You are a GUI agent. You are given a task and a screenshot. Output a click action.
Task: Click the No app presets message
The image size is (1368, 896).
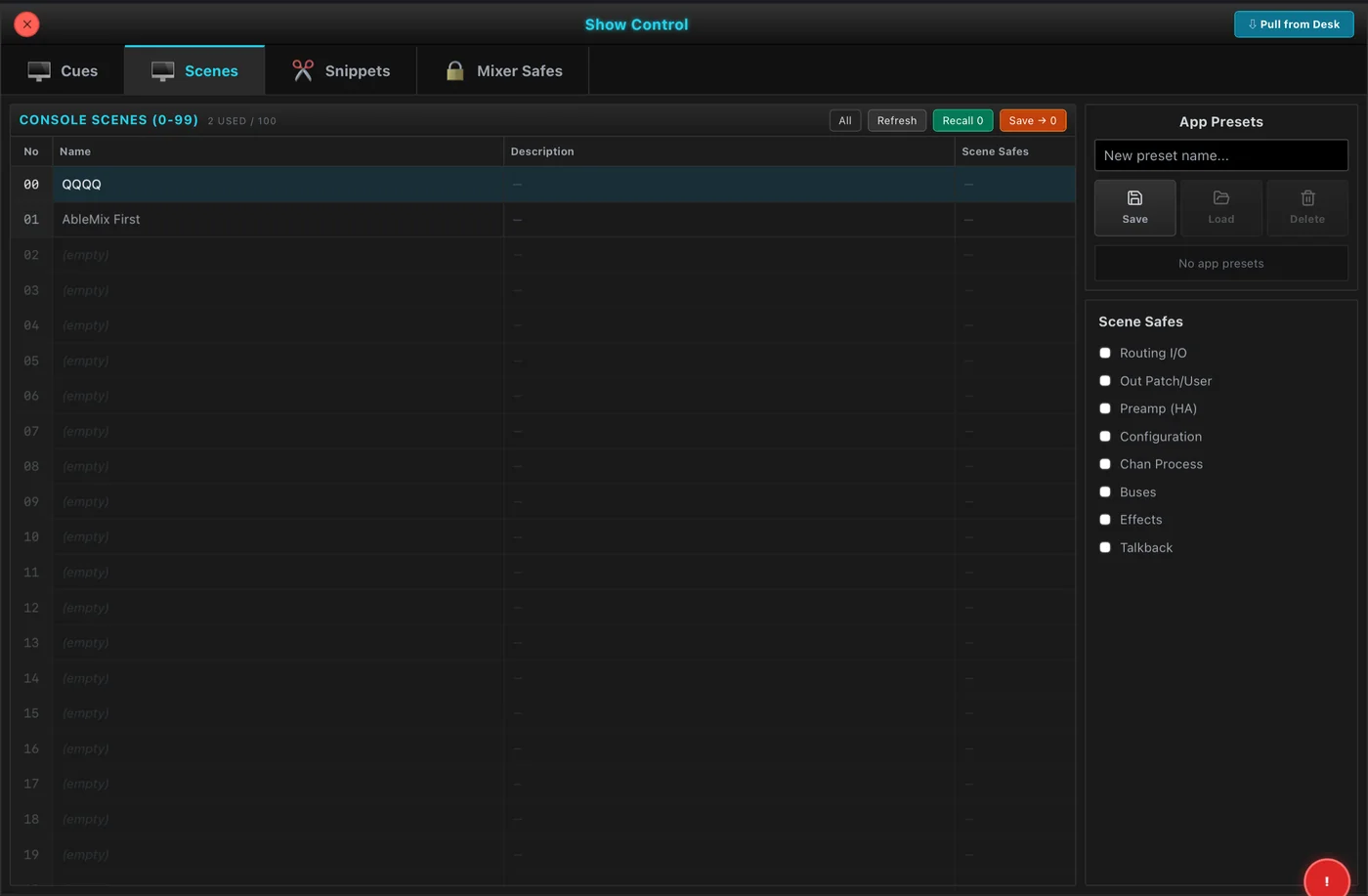1221,264
